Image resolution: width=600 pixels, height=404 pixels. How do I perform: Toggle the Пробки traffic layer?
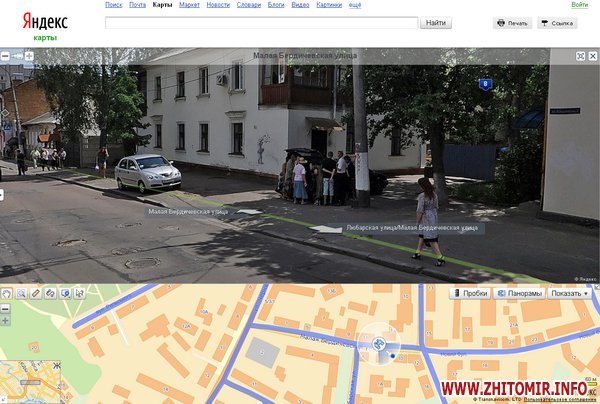[469, 293]
